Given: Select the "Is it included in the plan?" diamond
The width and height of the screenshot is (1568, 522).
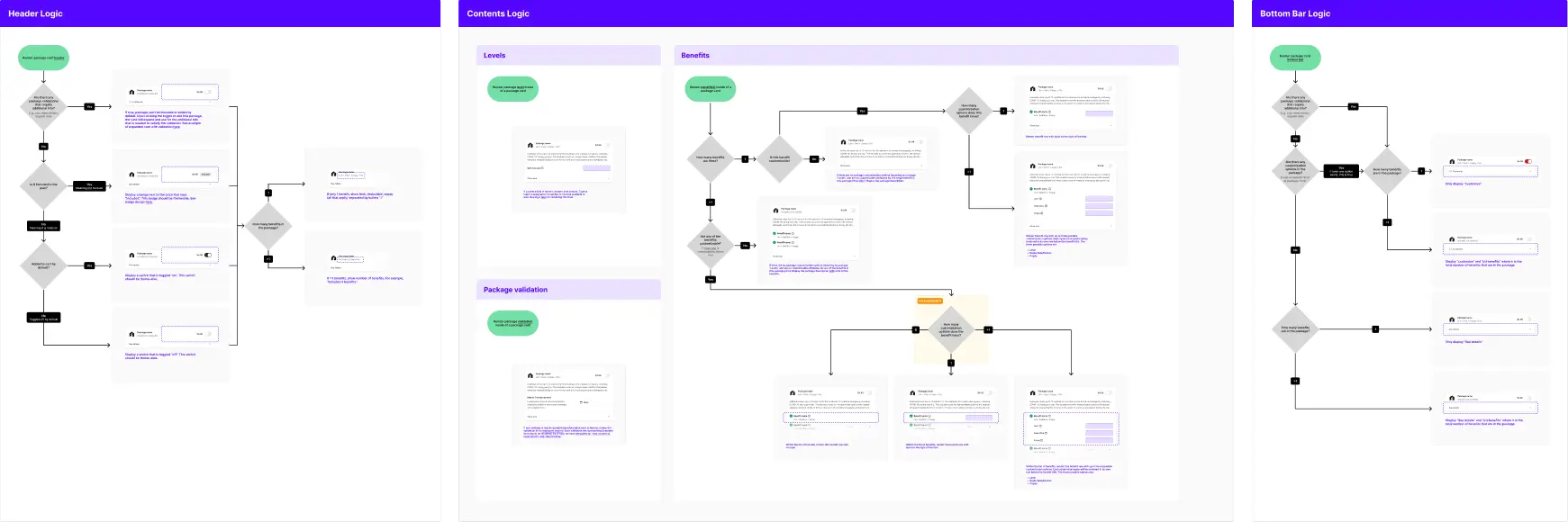Looking at the screenshot, I should point(43,186).
